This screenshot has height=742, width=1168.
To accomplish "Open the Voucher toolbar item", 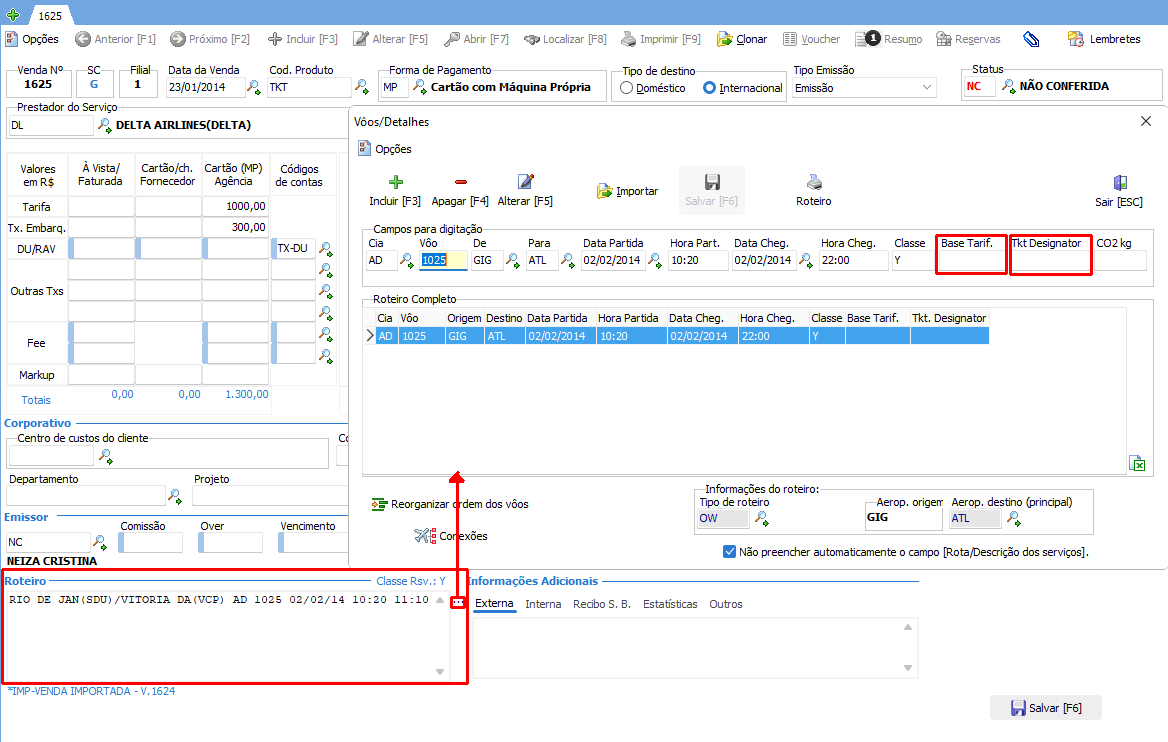I will (811, 39).
